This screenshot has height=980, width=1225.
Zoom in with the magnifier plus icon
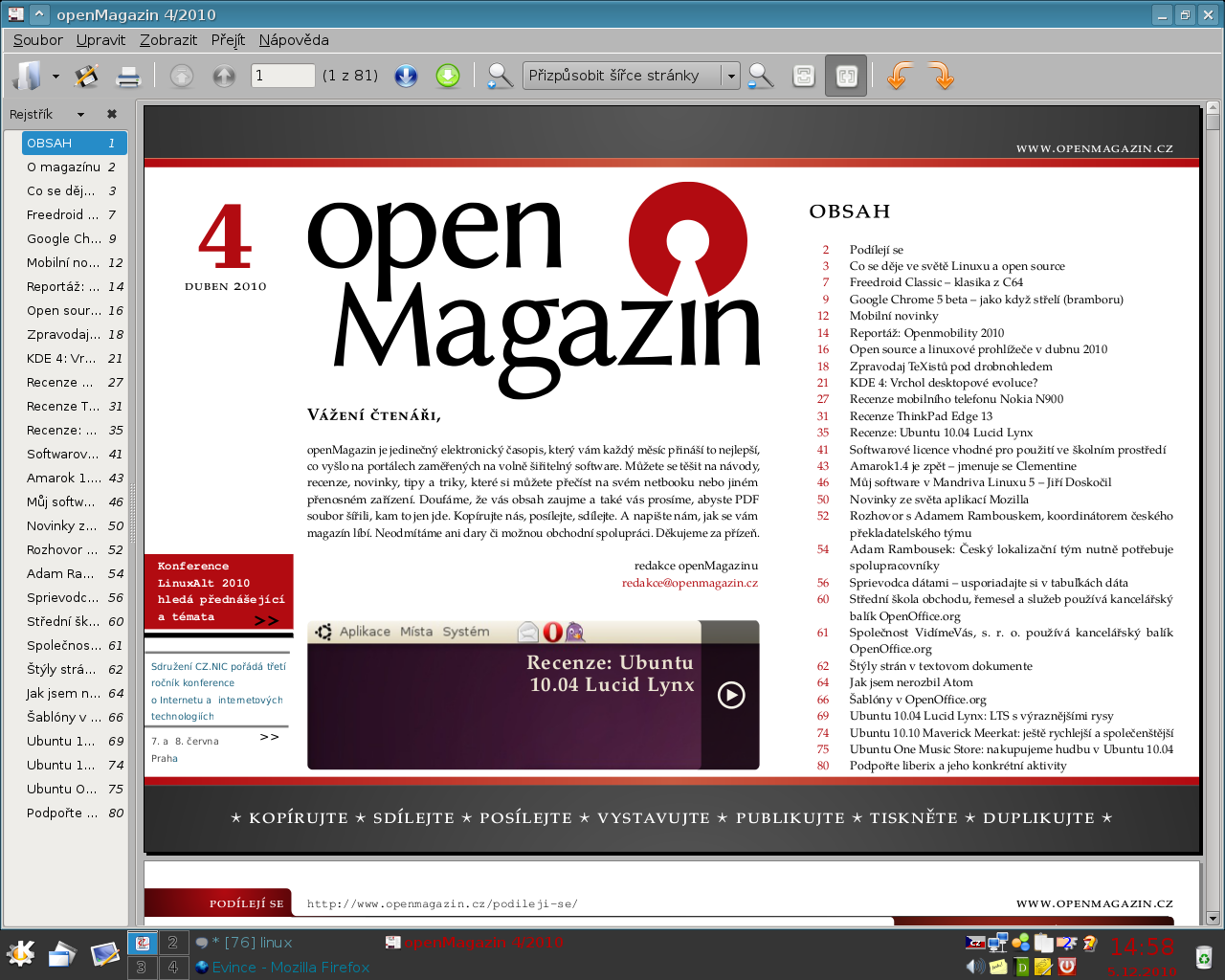pyautogui.click(x=500, y=76)
